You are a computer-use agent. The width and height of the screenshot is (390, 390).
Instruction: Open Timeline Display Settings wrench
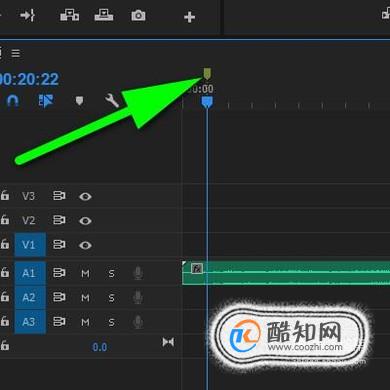pyautogui.click(x=112, y=100)
